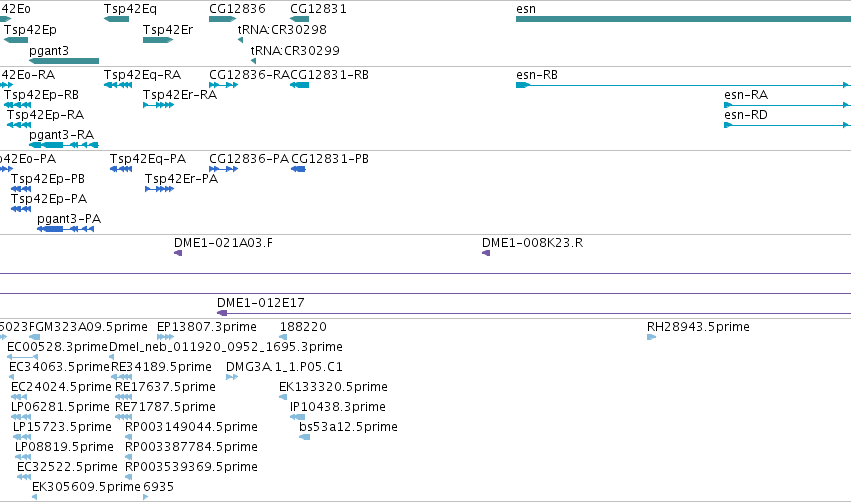Select the Tsp42Ep-PB protein glyph
The height and width of the screenshot is (502, 851).
pyautogui.click(x=21, y=189)
